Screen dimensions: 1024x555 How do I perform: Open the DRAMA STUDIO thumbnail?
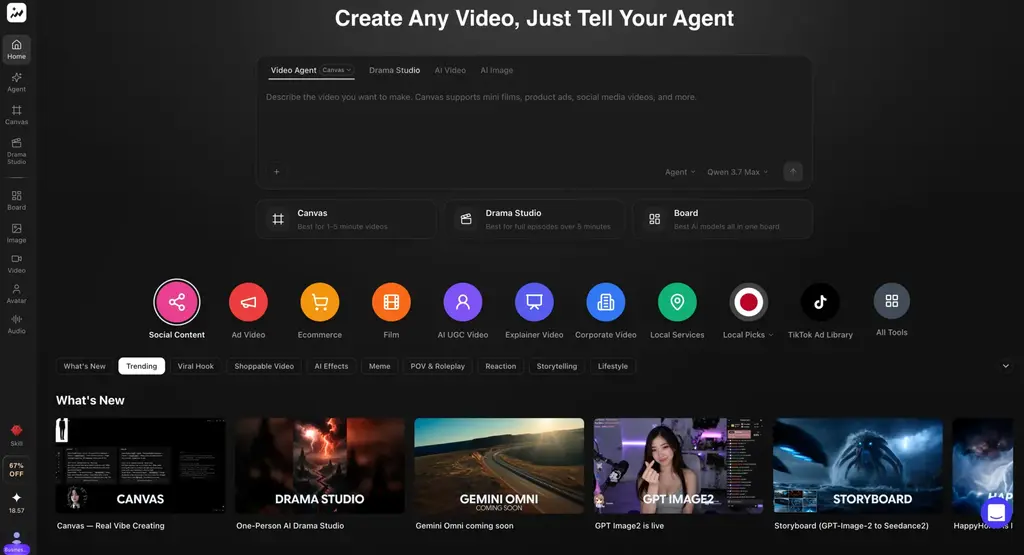click(320, 466)
